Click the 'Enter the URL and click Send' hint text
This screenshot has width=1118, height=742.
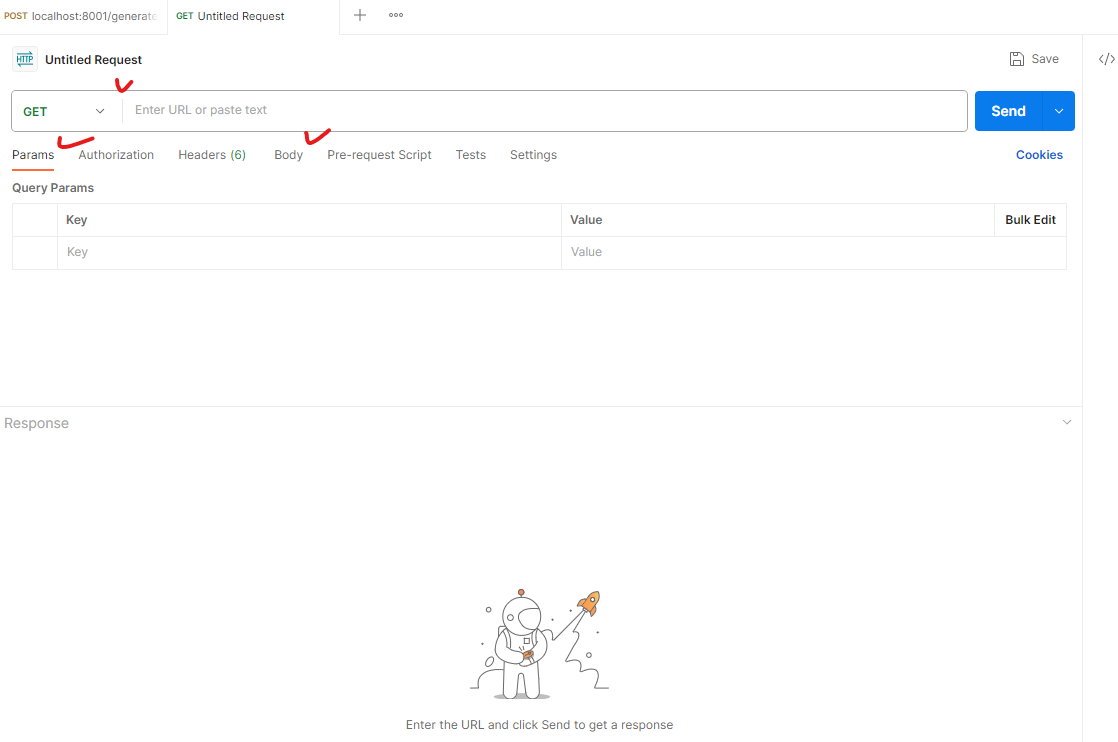tap(539, 725)
